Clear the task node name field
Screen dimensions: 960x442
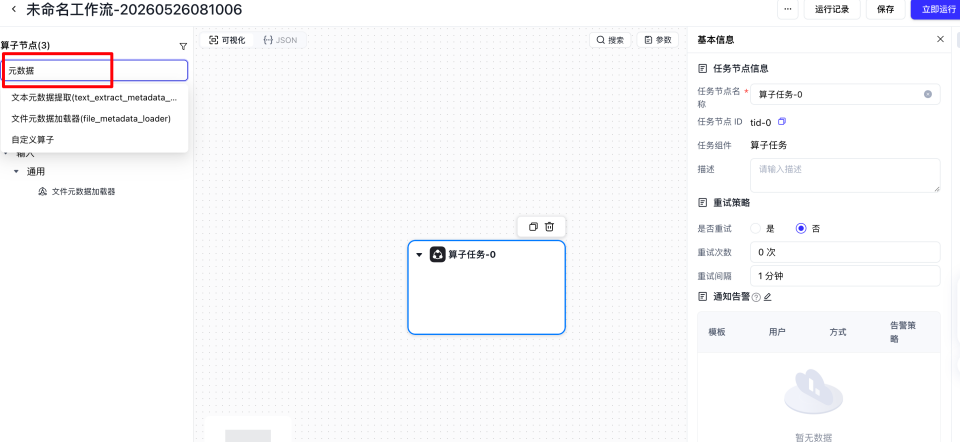tap(928, 94)
